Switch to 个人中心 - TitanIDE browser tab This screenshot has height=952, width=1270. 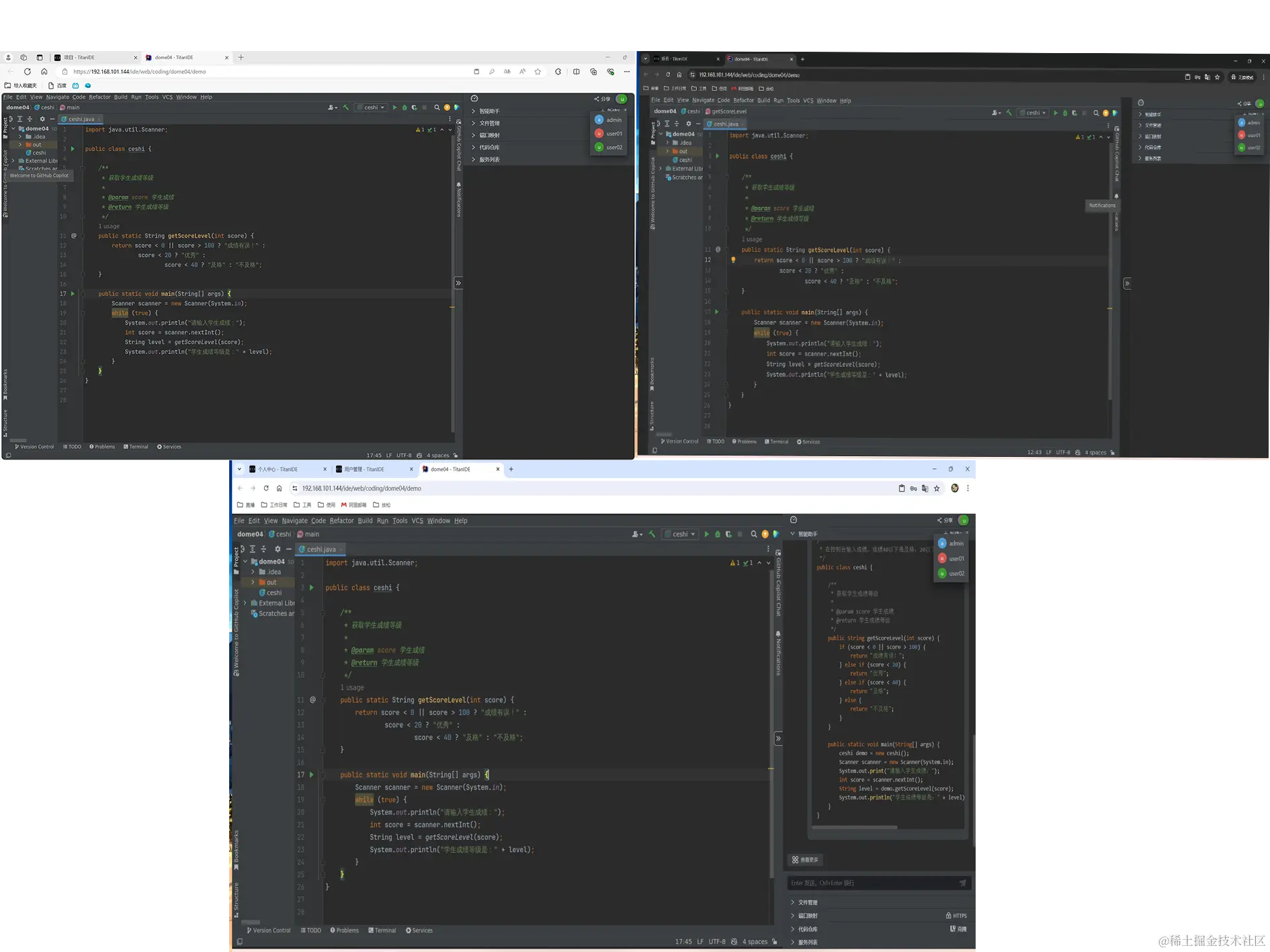click(287, 469)
